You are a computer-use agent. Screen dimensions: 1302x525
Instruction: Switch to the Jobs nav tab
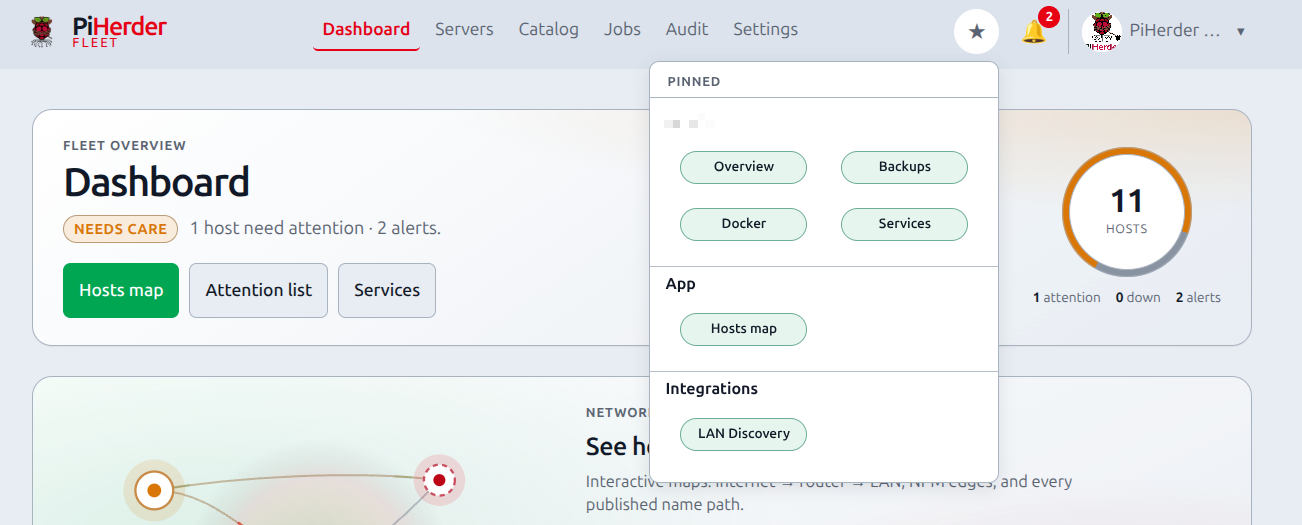click(622, 29)
